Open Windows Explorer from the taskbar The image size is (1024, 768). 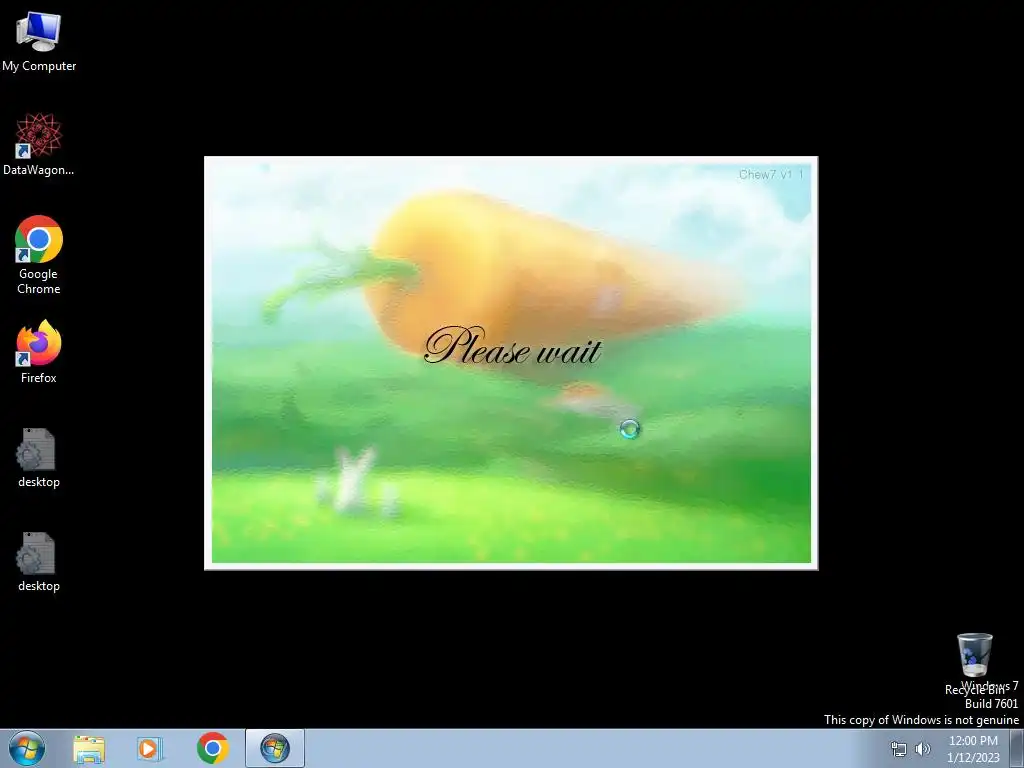point(89,749)
